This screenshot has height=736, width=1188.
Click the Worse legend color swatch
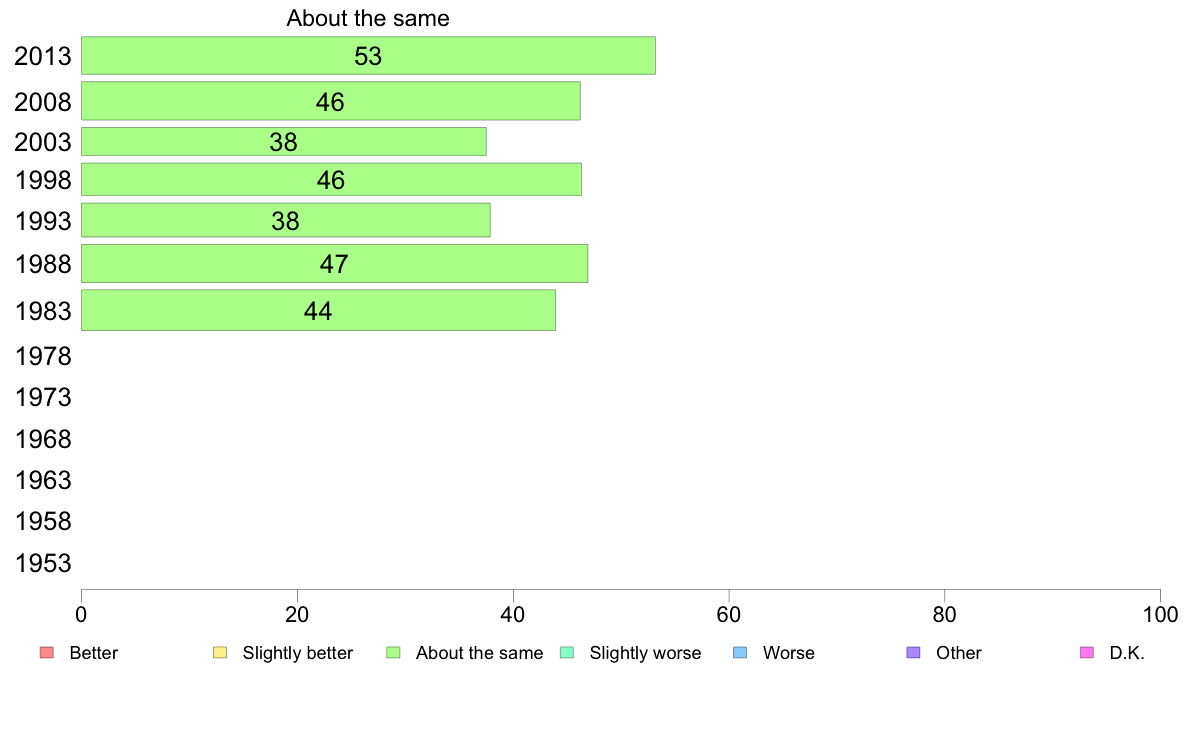pos(740,653)
